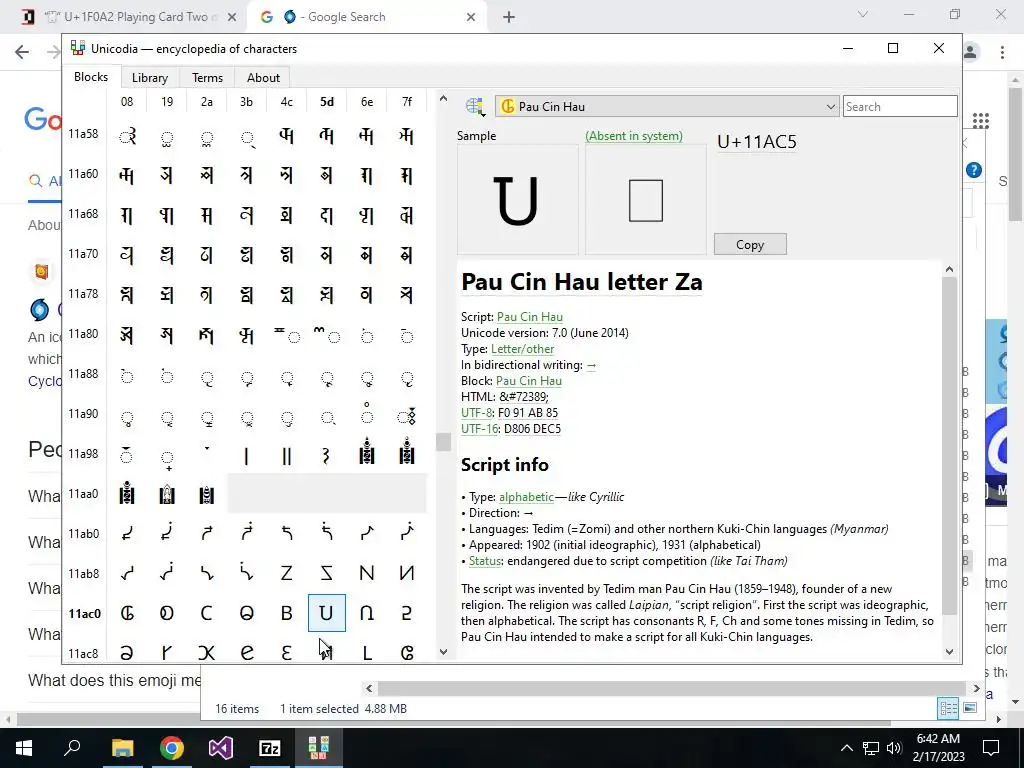Open the notification center
This screenshot has height=768, width=1024.
point(991,748)
